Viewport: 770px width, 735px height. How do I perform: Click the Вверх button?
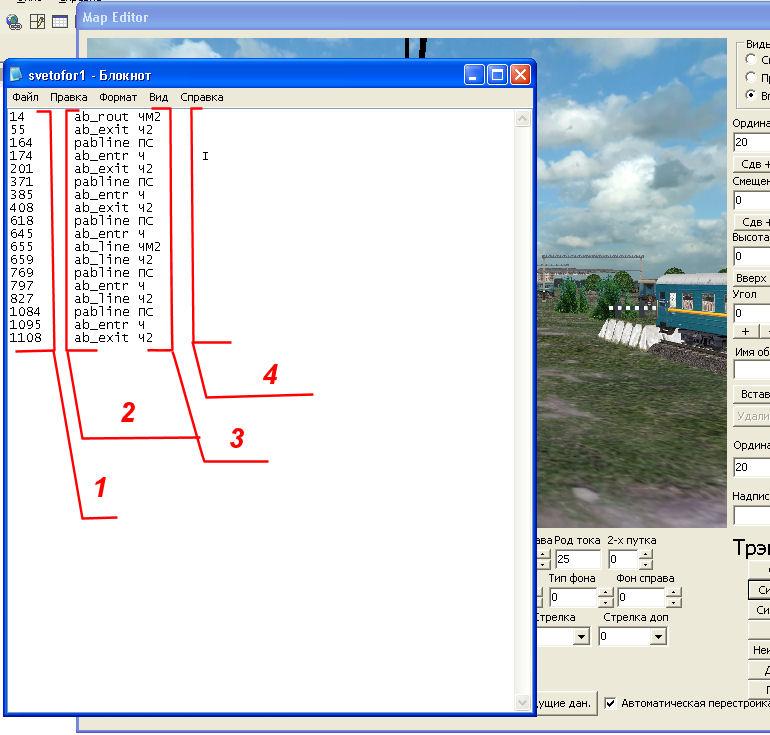click(751, 278)
